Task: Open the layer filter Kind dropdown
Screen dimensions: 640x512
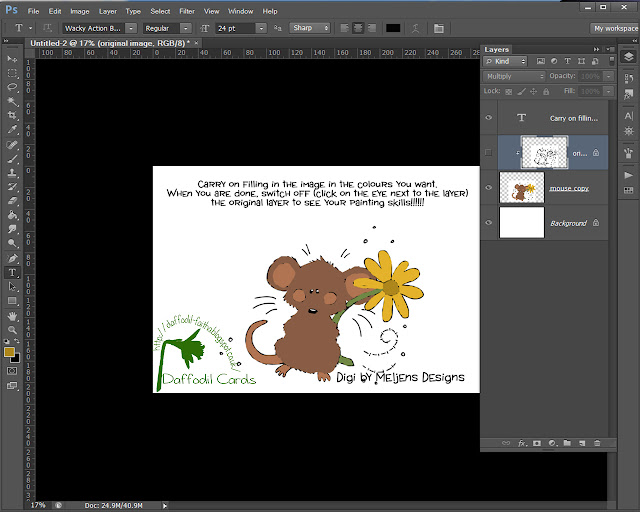Action: [x=505, y=61]
